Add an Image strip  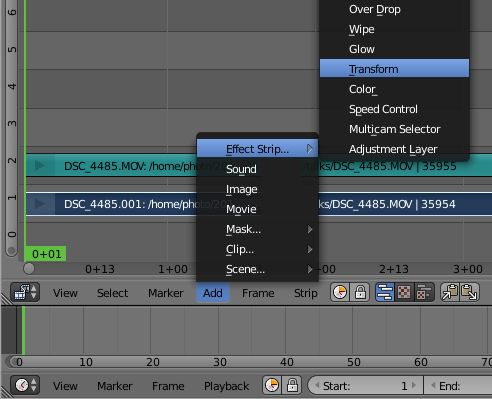pyautogui.click(x=257, y=189)
